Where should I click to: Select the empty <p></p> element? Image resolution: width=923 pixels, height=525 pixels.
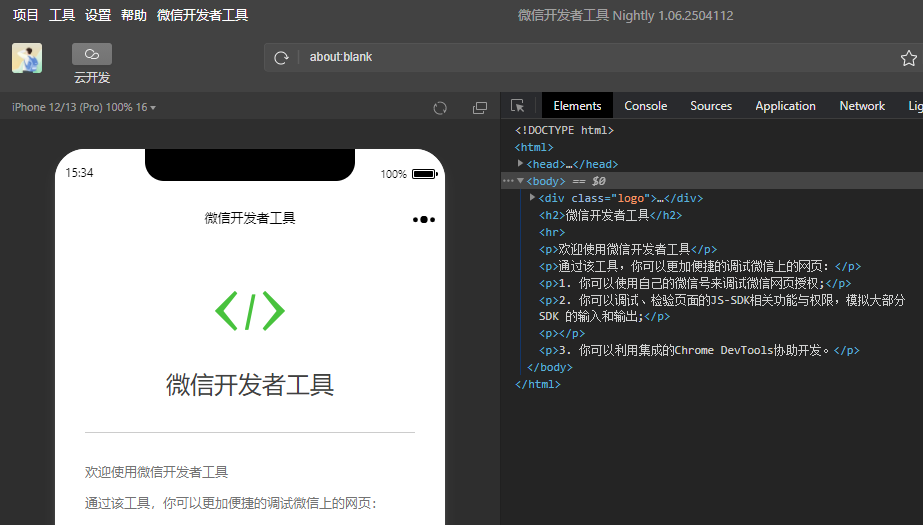562,334
